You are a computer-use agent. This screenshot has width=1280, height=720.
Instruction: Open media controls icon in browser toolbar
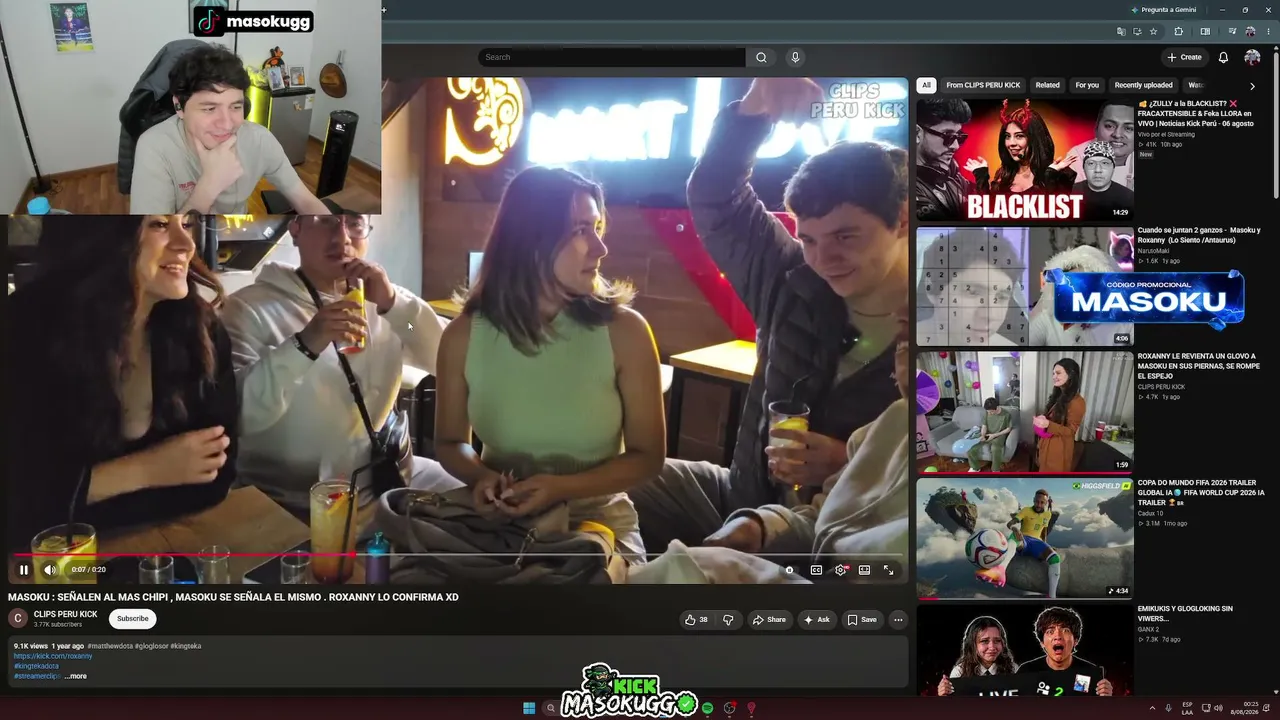point(1232,32)
